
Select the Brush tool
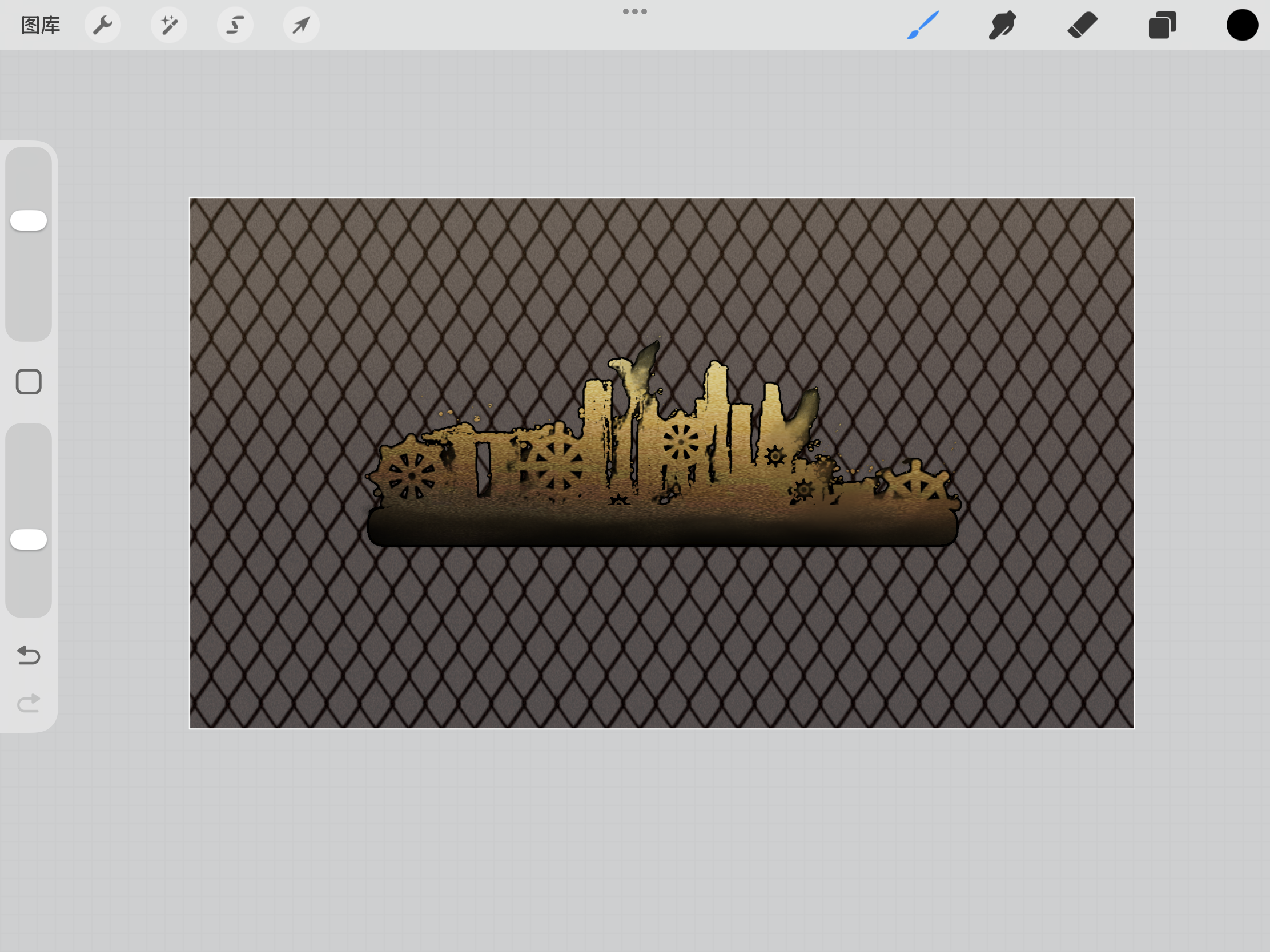coord(923,25)
